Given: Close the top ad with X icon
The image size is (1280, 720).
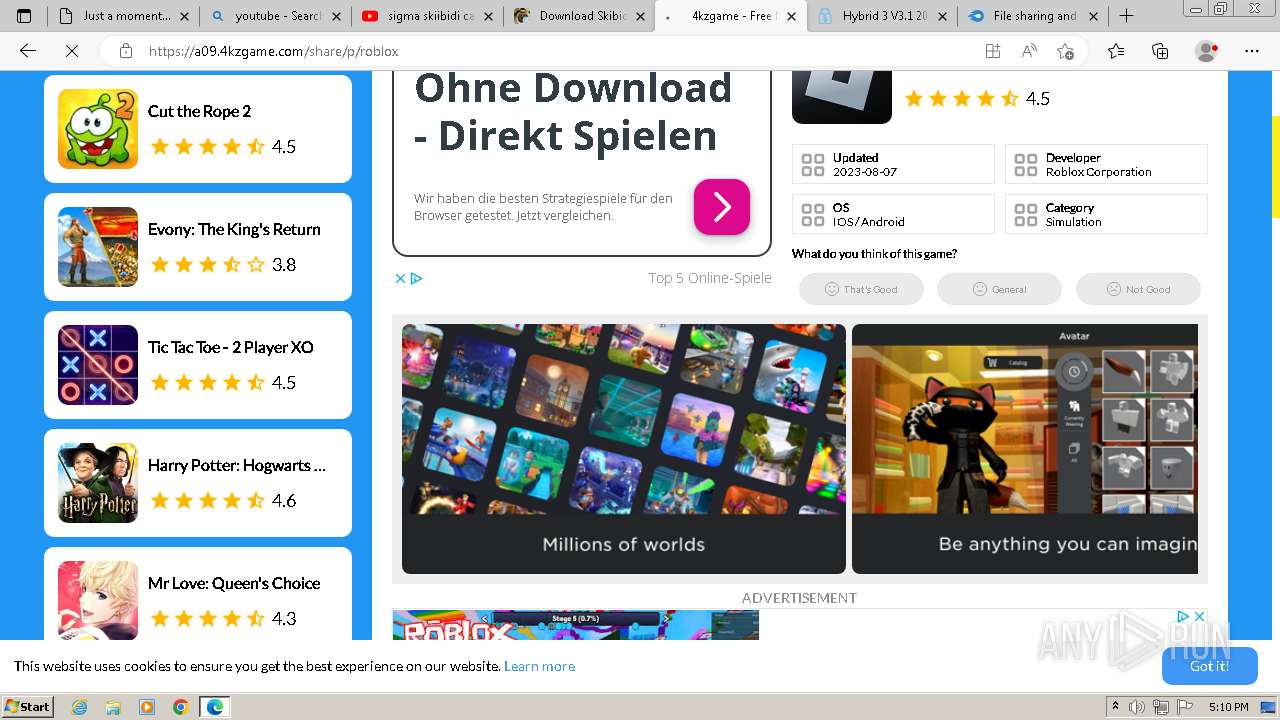Looking at the screenshot, I should coord(400,278).
